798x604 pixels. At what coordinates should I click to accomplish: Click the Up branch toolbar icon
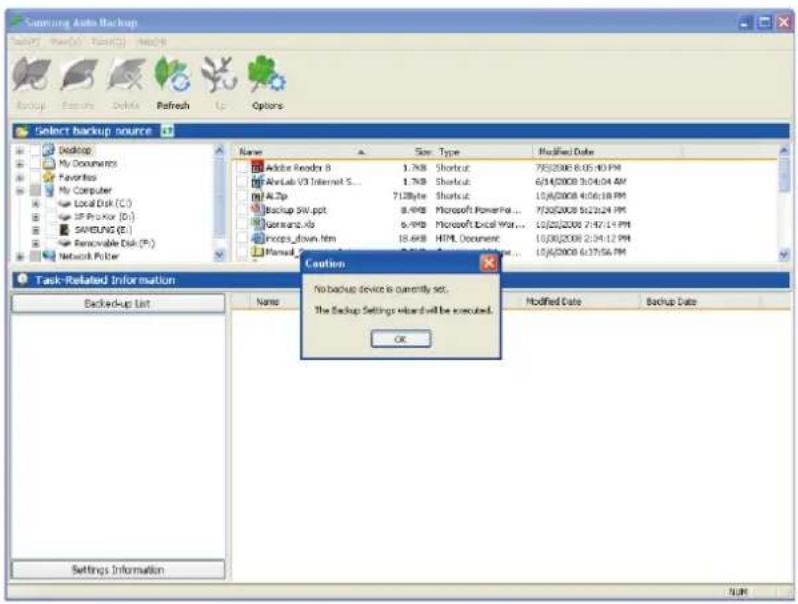coord(219,75)
